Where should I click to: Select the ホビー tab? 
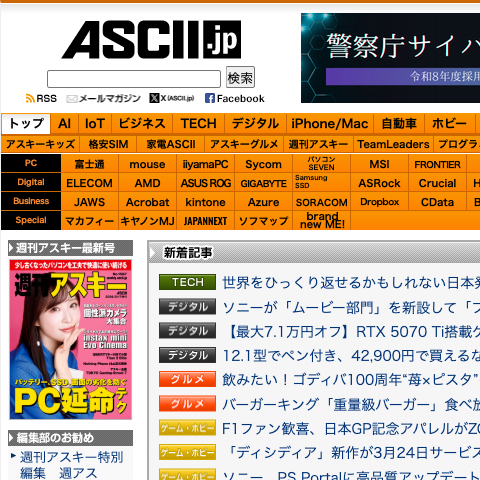(x=449, y=124)
